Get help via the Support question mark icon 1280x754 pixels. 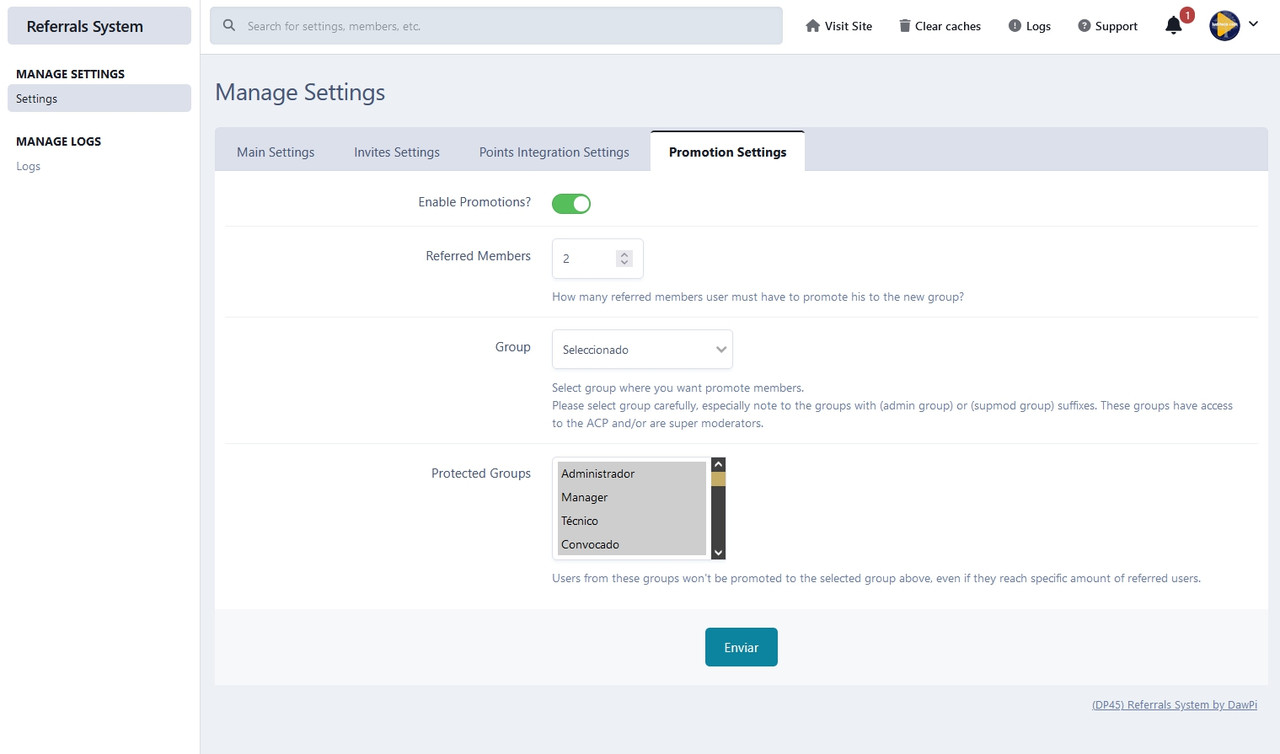[1083, 25]
